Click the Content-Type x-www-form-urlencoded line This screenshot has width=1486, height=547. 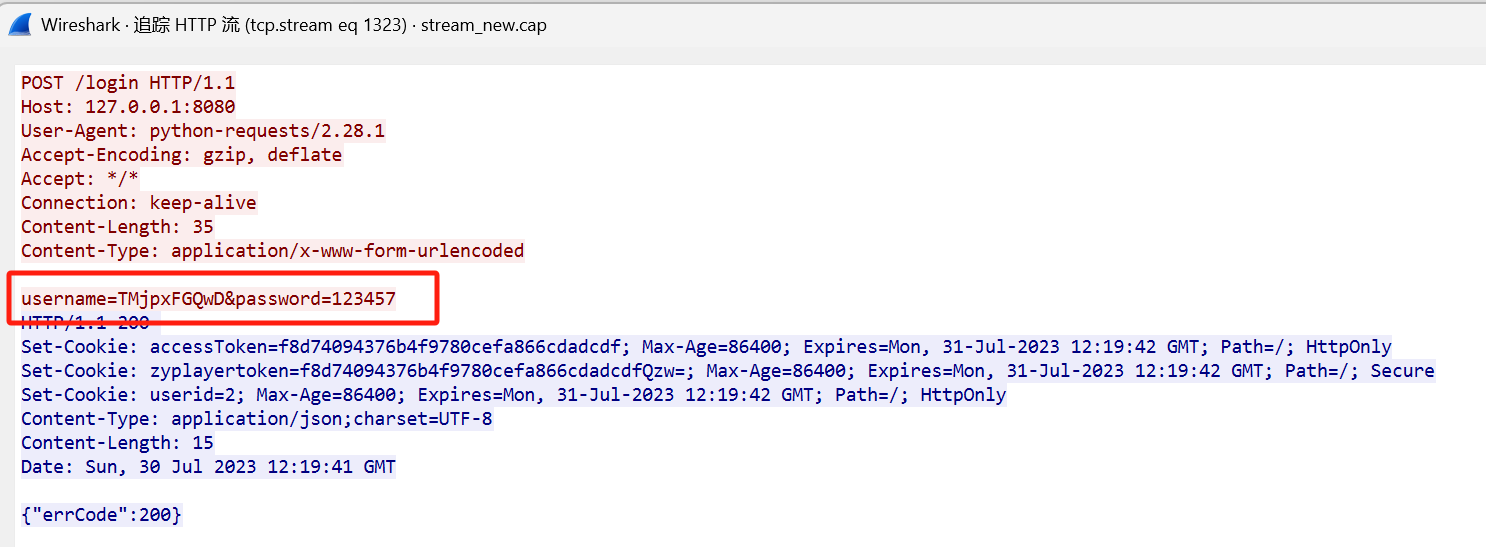click(x=272, y=251)
